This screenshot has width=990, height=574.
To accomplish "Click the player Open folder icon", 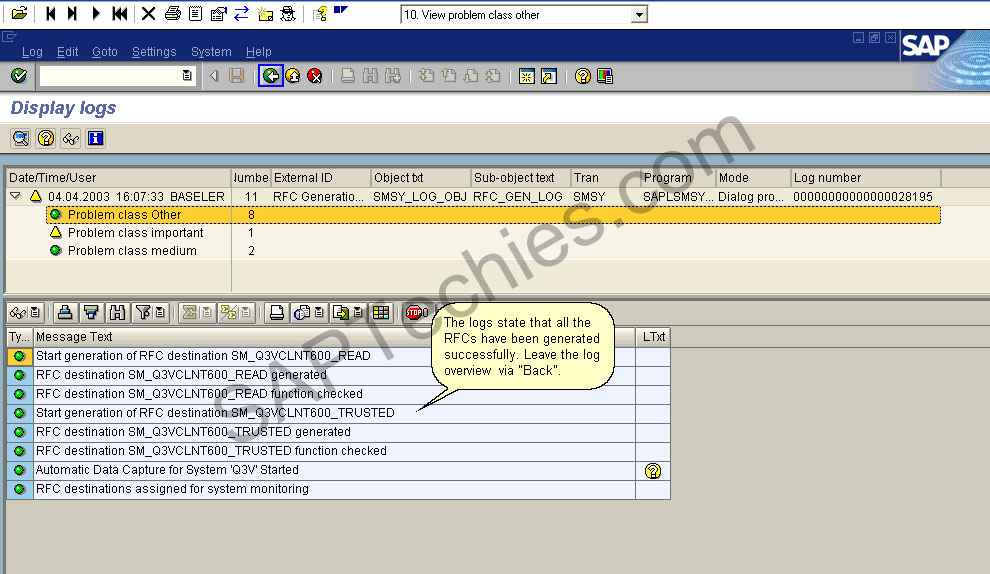I will [20, 13].
